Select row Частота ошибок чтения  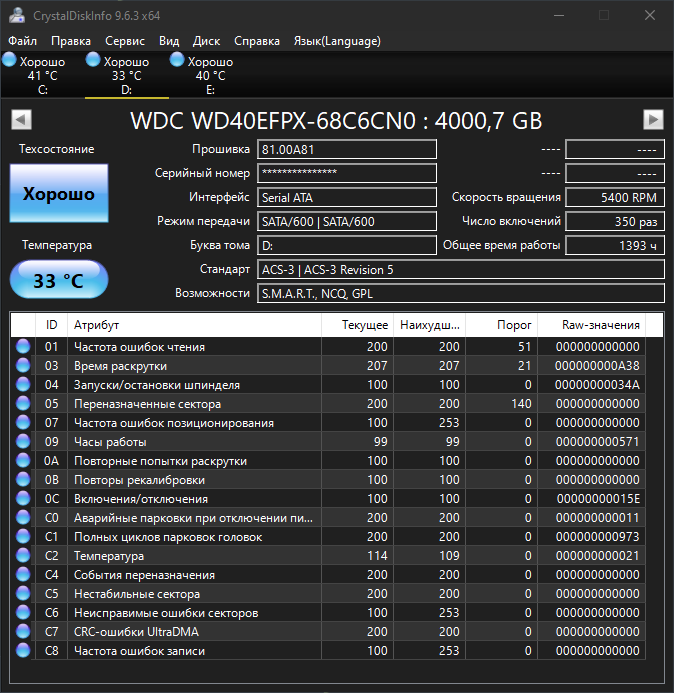coord(328,346)
